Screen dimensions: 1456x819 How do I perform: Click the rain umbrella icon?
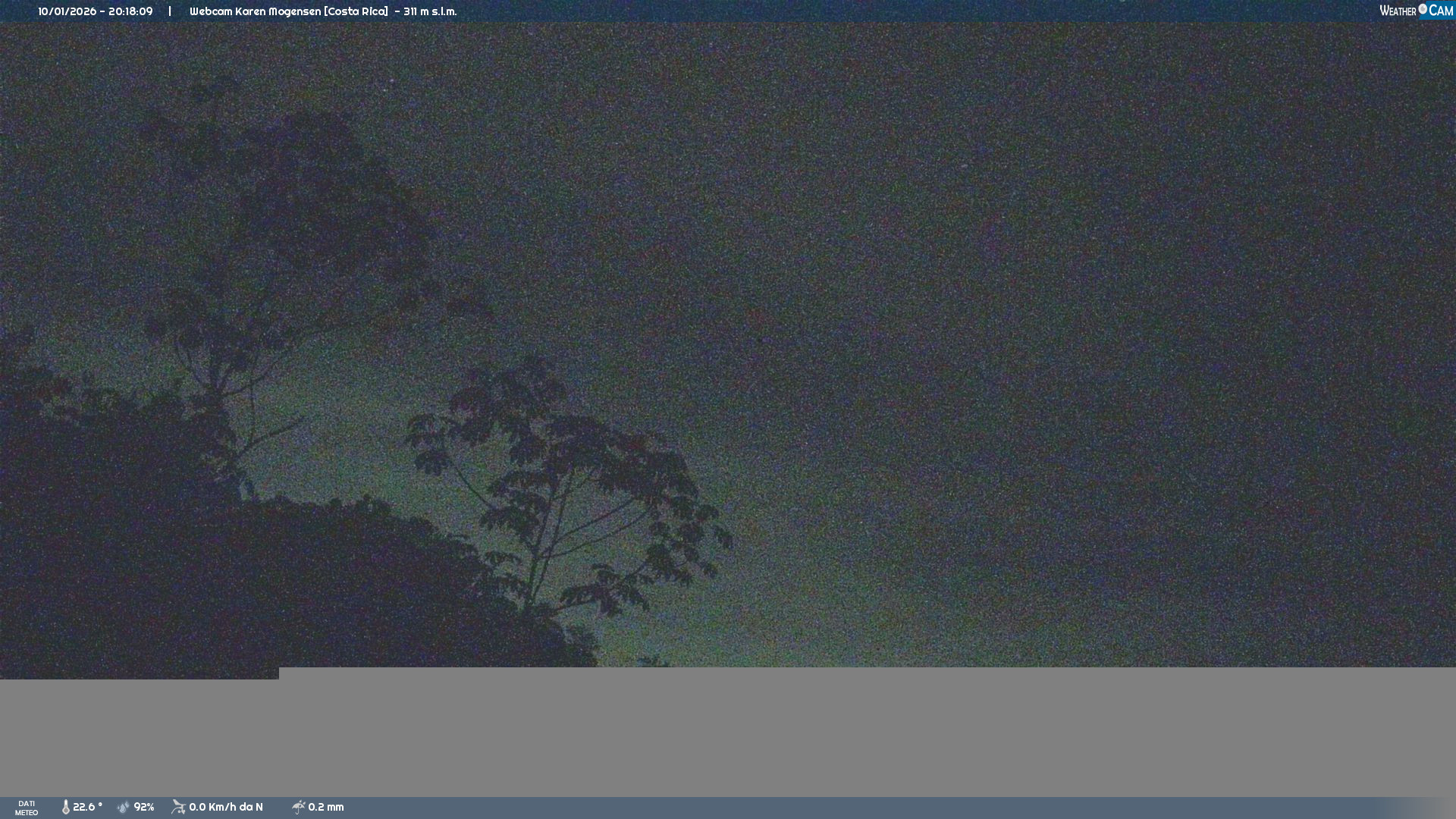(x=299, y=807)
